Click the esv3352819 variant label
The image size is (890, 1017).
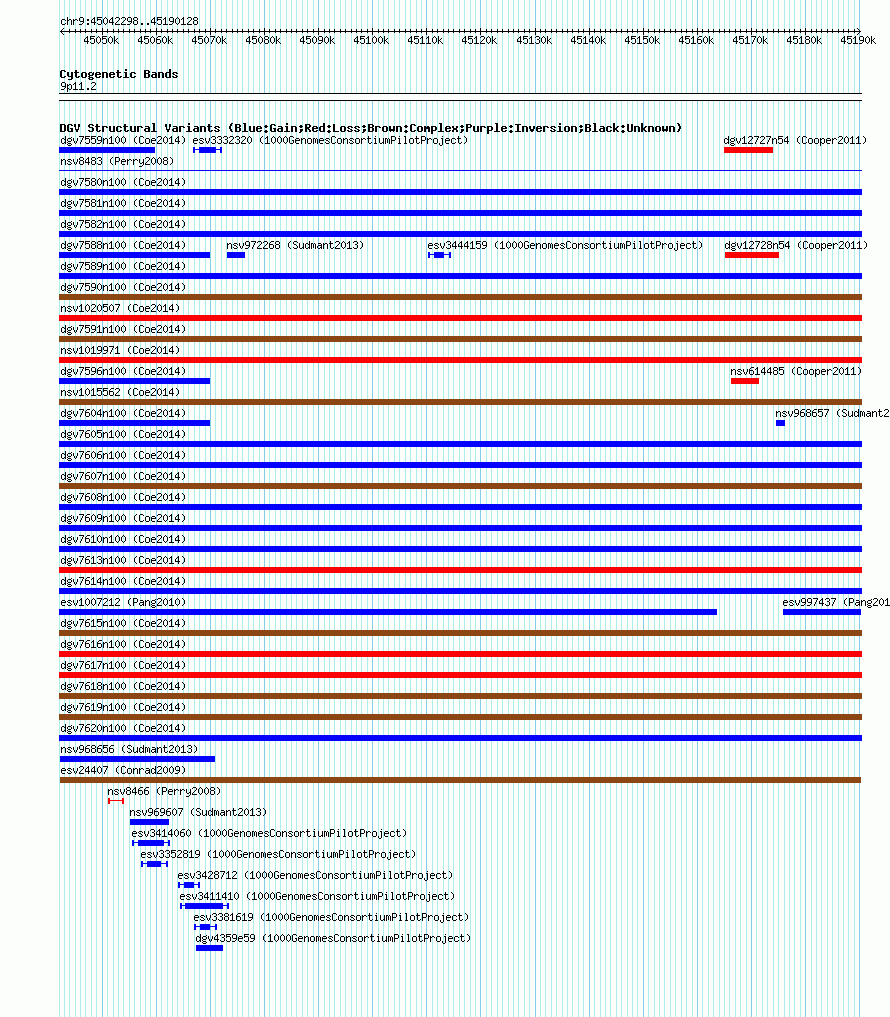[x=278, y=854]
